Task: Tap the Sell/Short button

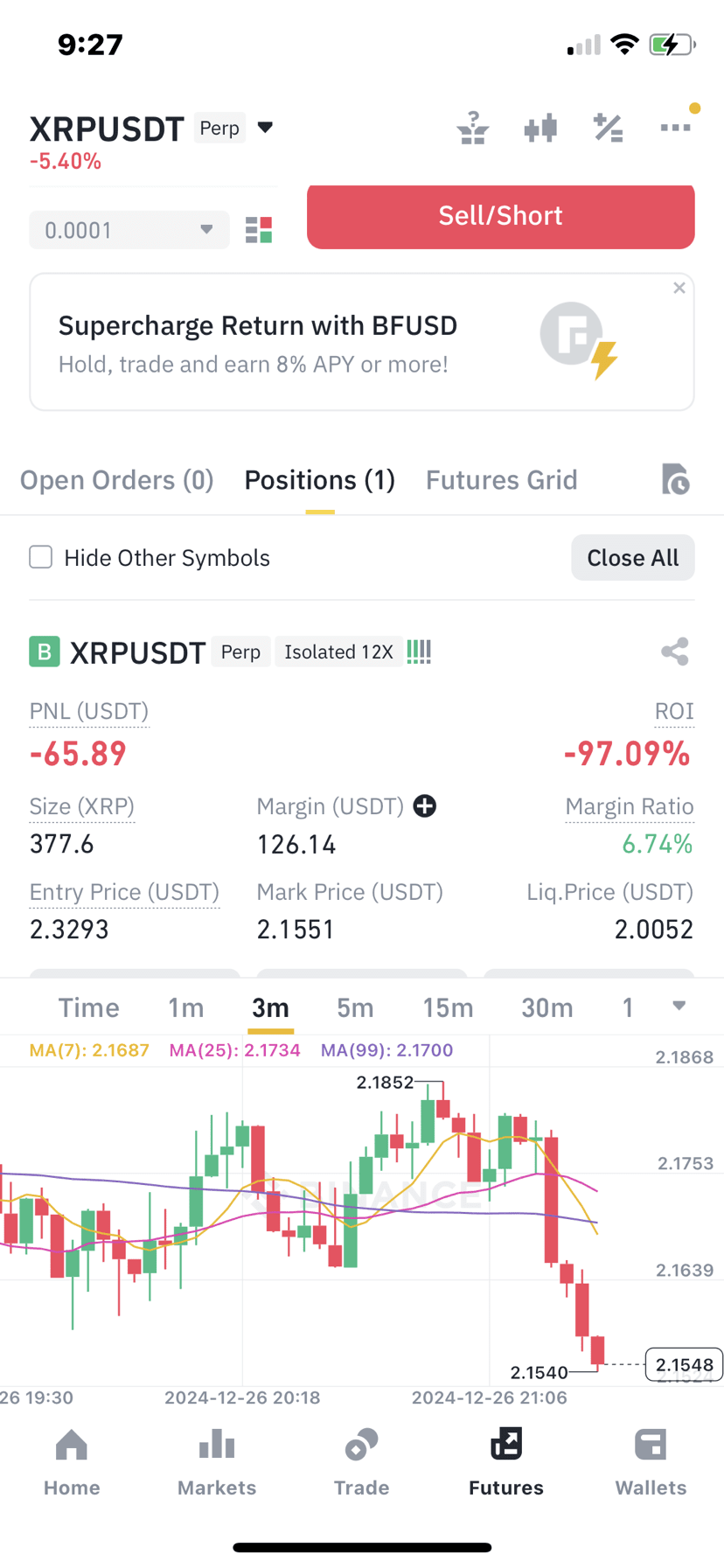Action: click(x=501, y=216)
